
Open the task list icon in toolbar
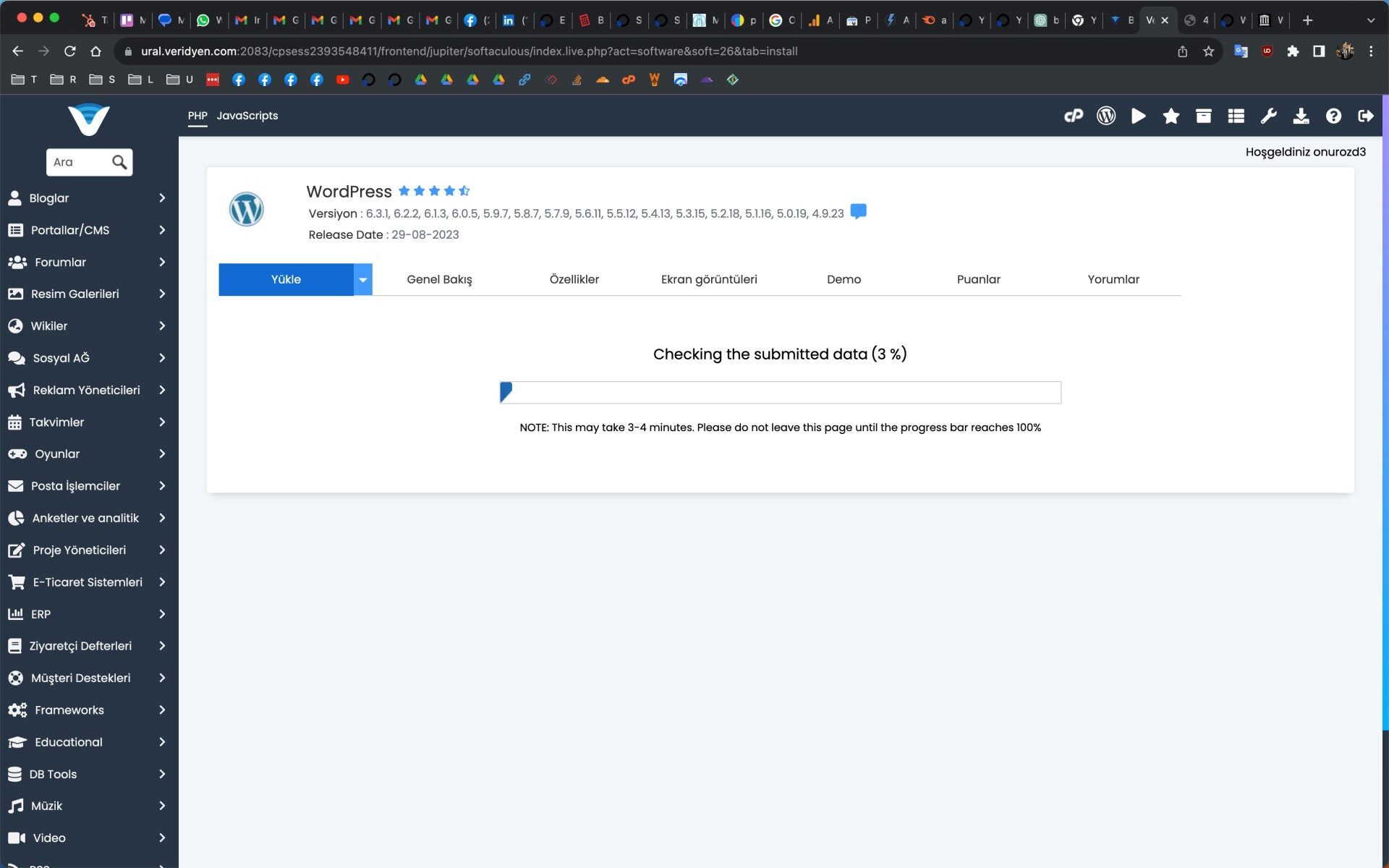point(1236,116)
